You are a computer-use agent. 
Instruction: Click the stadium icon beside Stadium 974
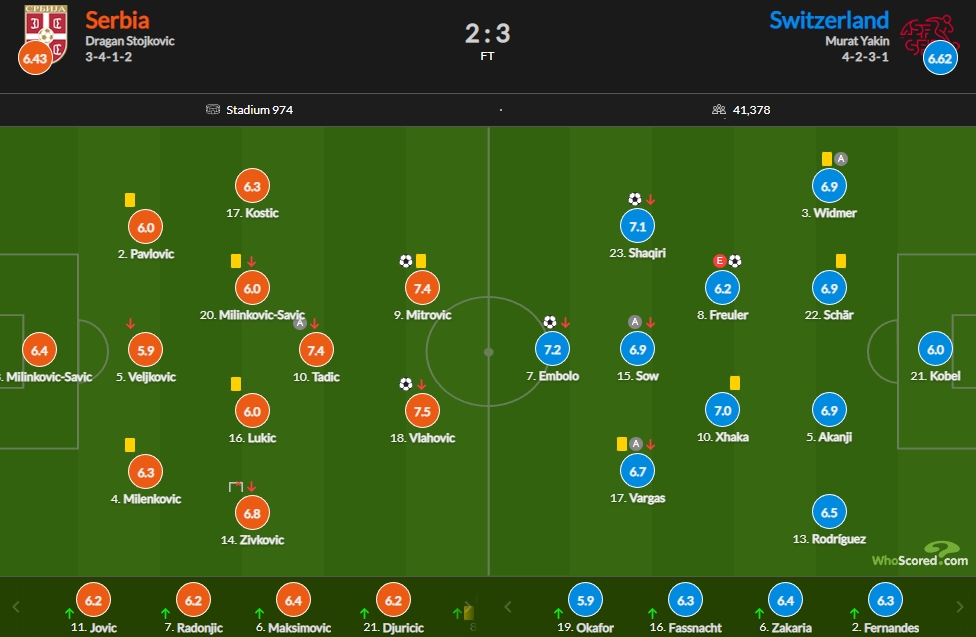pyautogui.click(x=213, y=110)
